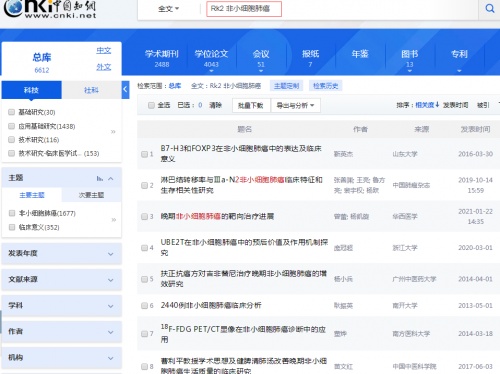Click the magnifier search icon
This screenshot has width=500, height=374.
click(490, 8)
